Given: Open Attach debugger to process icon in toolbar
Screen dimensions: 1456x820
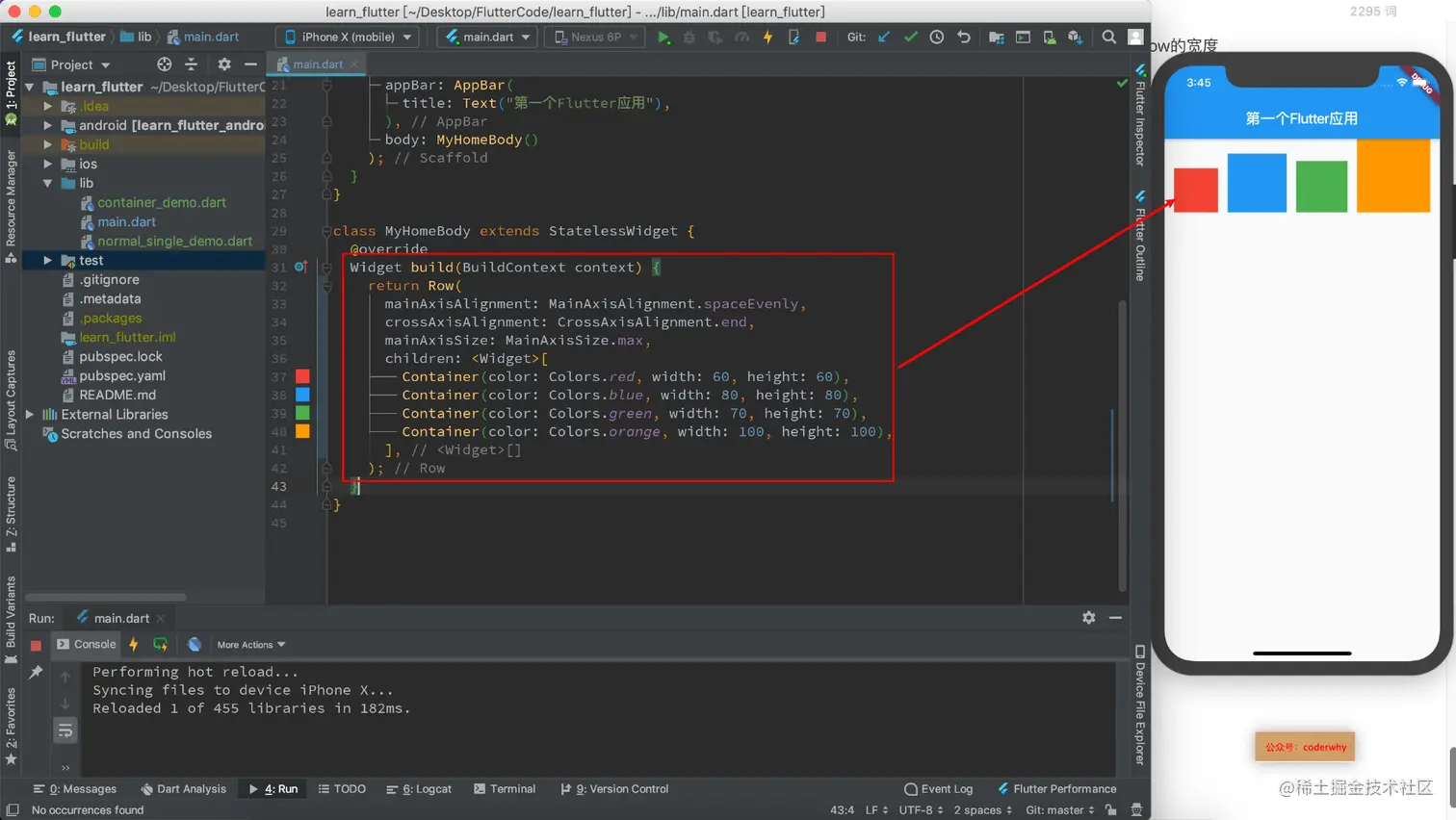Looking at the screenshot, I should click(793, 38).
